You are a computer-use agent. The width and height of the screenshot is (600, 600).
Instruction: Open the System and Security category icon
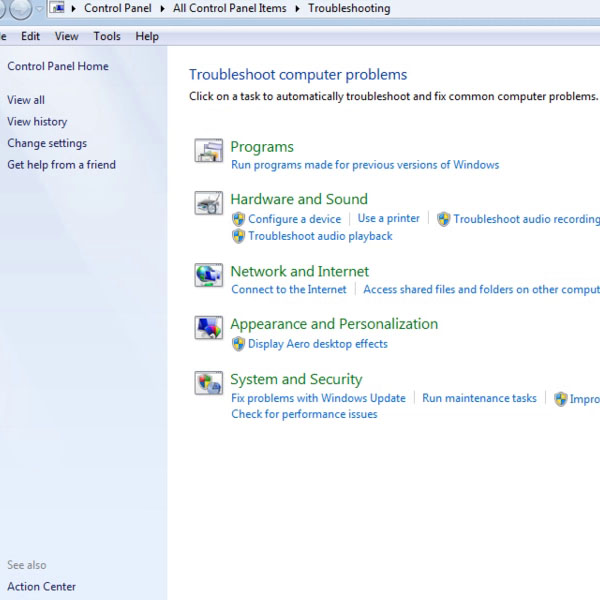coord(209,383)
